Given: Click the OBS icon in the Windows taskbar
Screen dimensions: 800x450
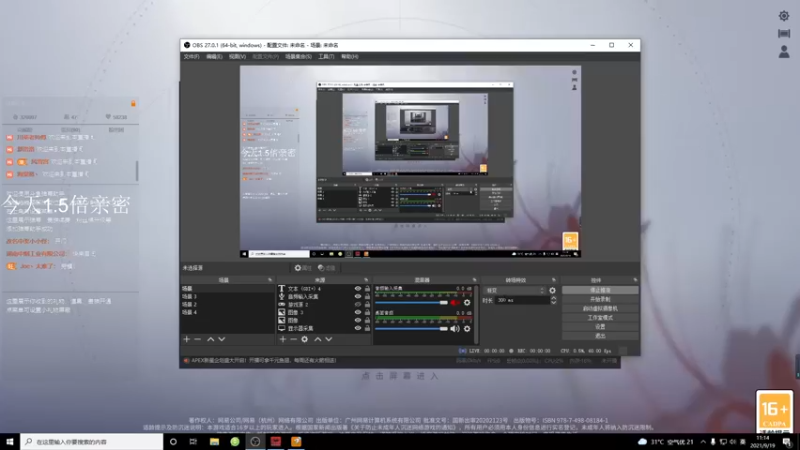Looking at the screenshot, I should point(255,442).
